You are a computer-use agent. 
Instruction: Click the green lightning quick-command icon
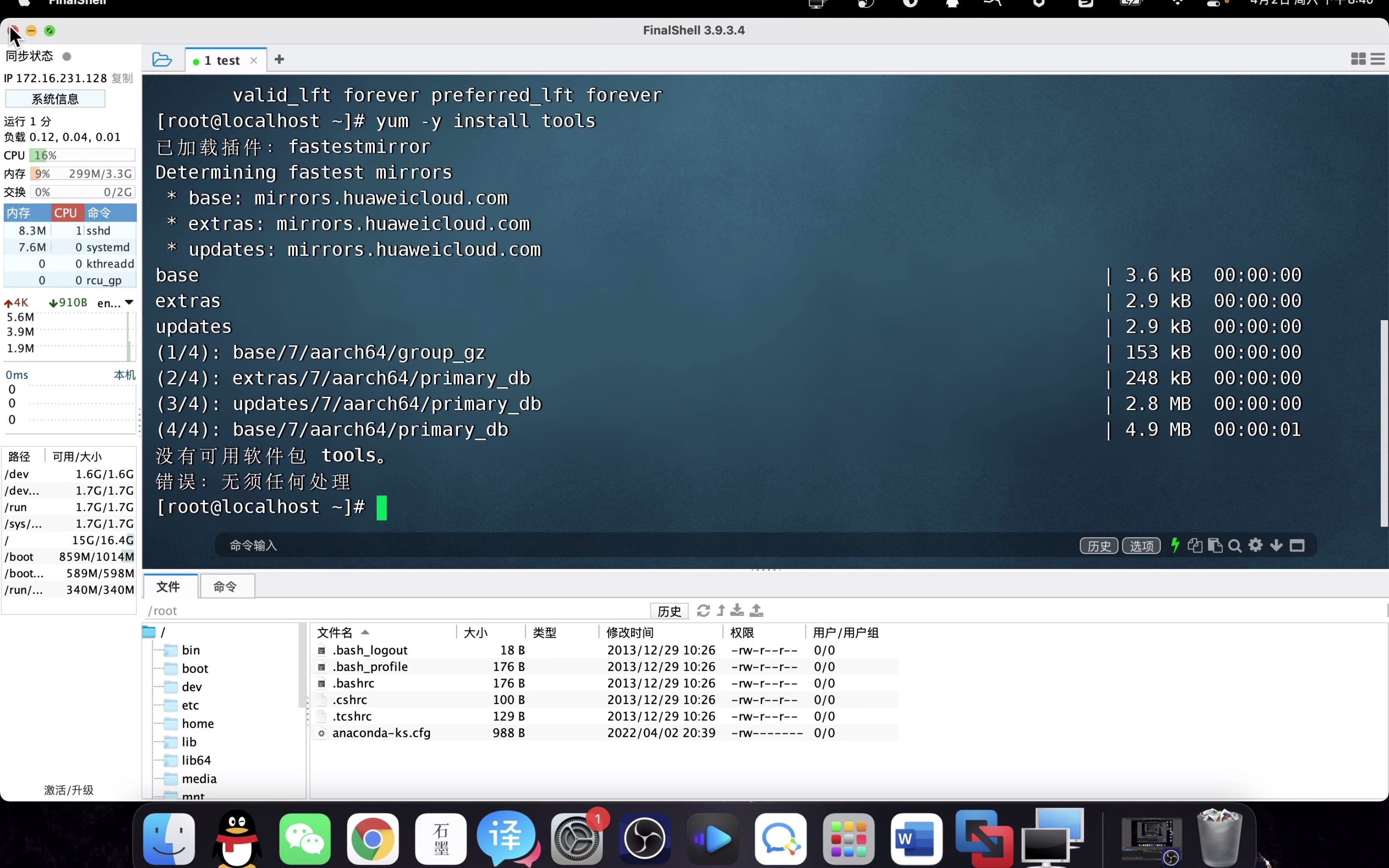pyautogui.click(x=1175, y=545)
